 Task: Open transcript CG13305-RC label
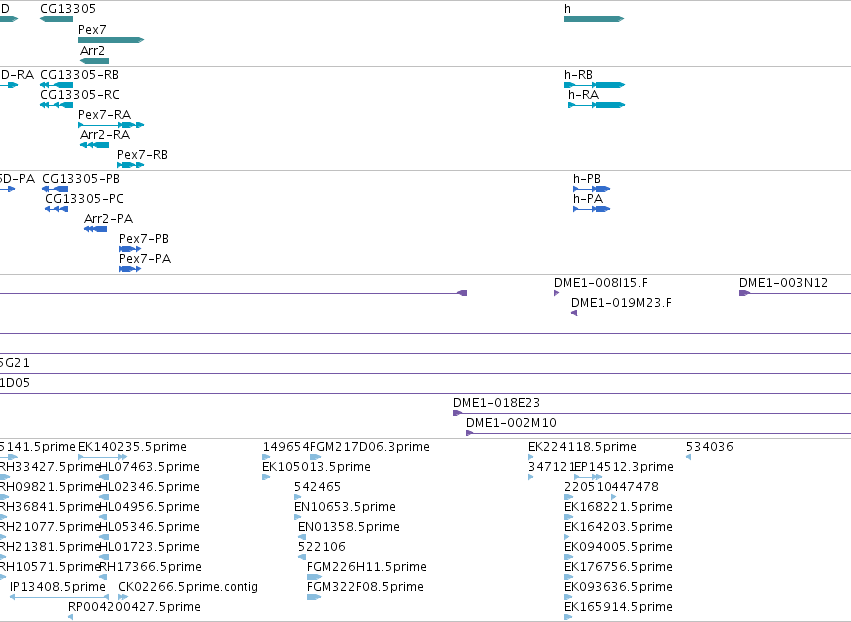pos(80,95)
